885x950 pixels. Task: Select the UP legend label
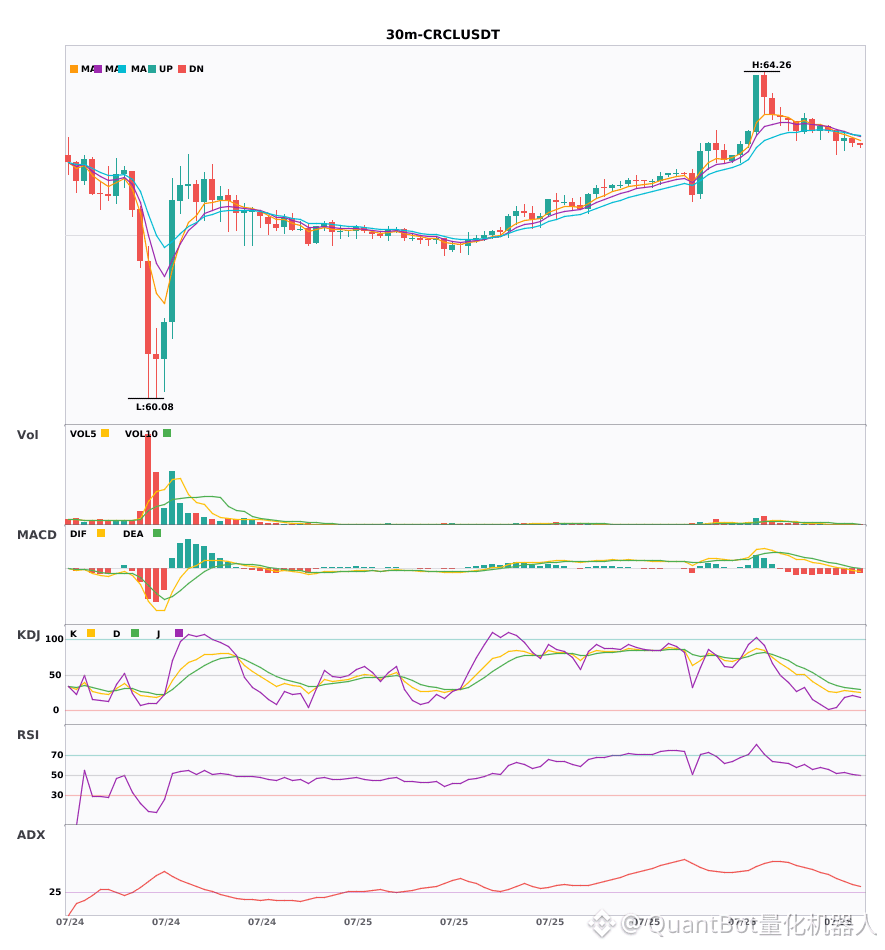pyautogui.click(x=166, y=69)
